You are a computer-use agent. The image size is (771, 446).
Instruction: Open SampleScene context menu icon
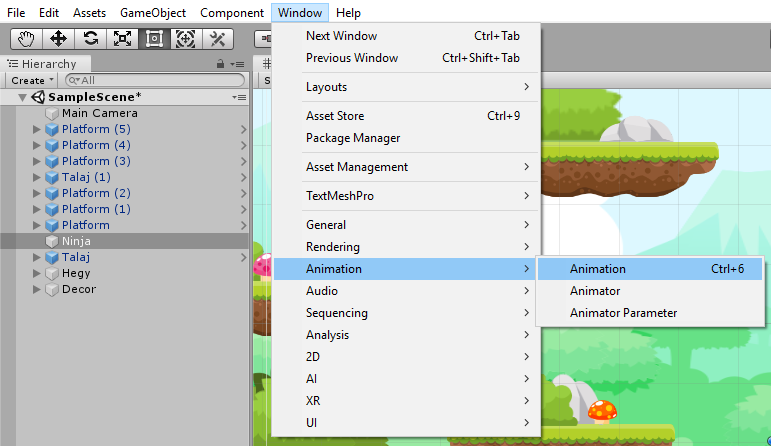[x=239, y=97]
